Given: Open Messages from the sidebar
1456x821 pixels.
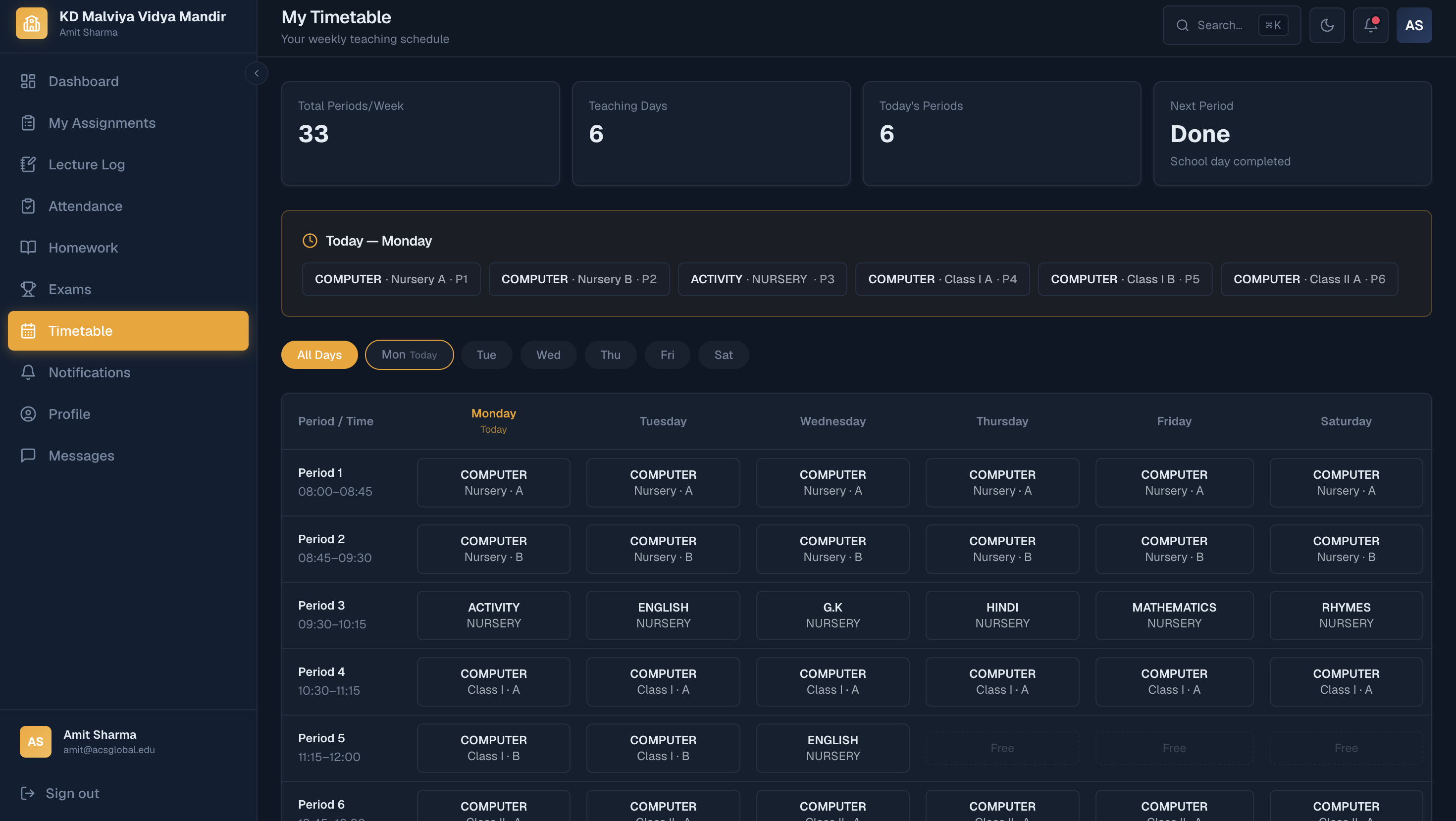Looking at the screenshot, I should click(x=128, y=456).
